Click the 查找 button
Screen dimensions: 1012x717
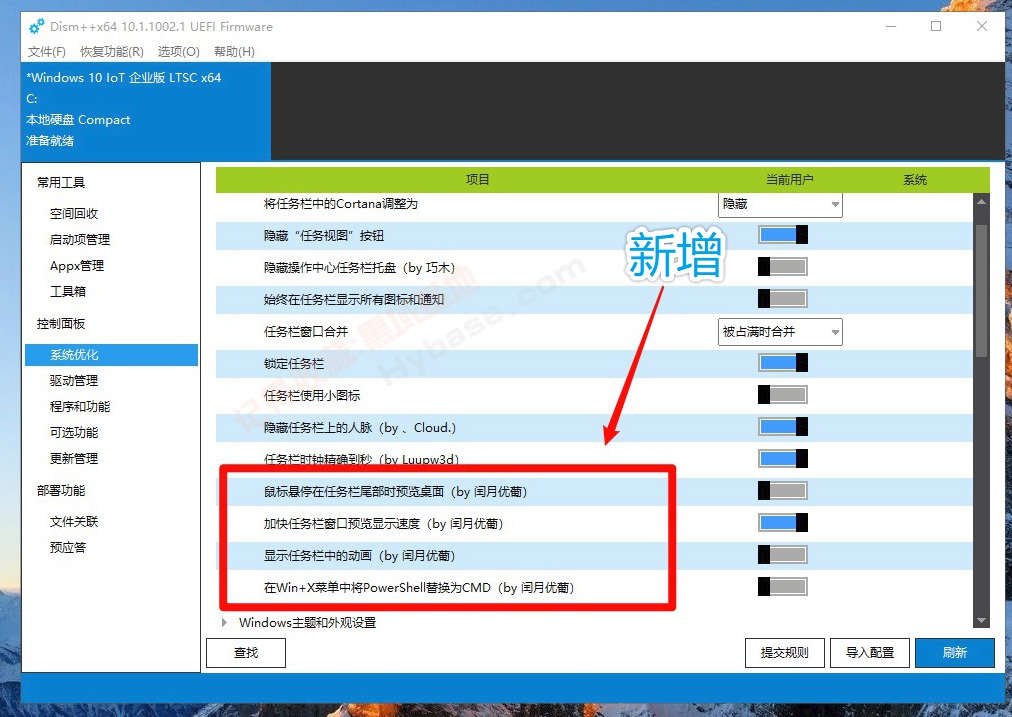coord(246,653)
